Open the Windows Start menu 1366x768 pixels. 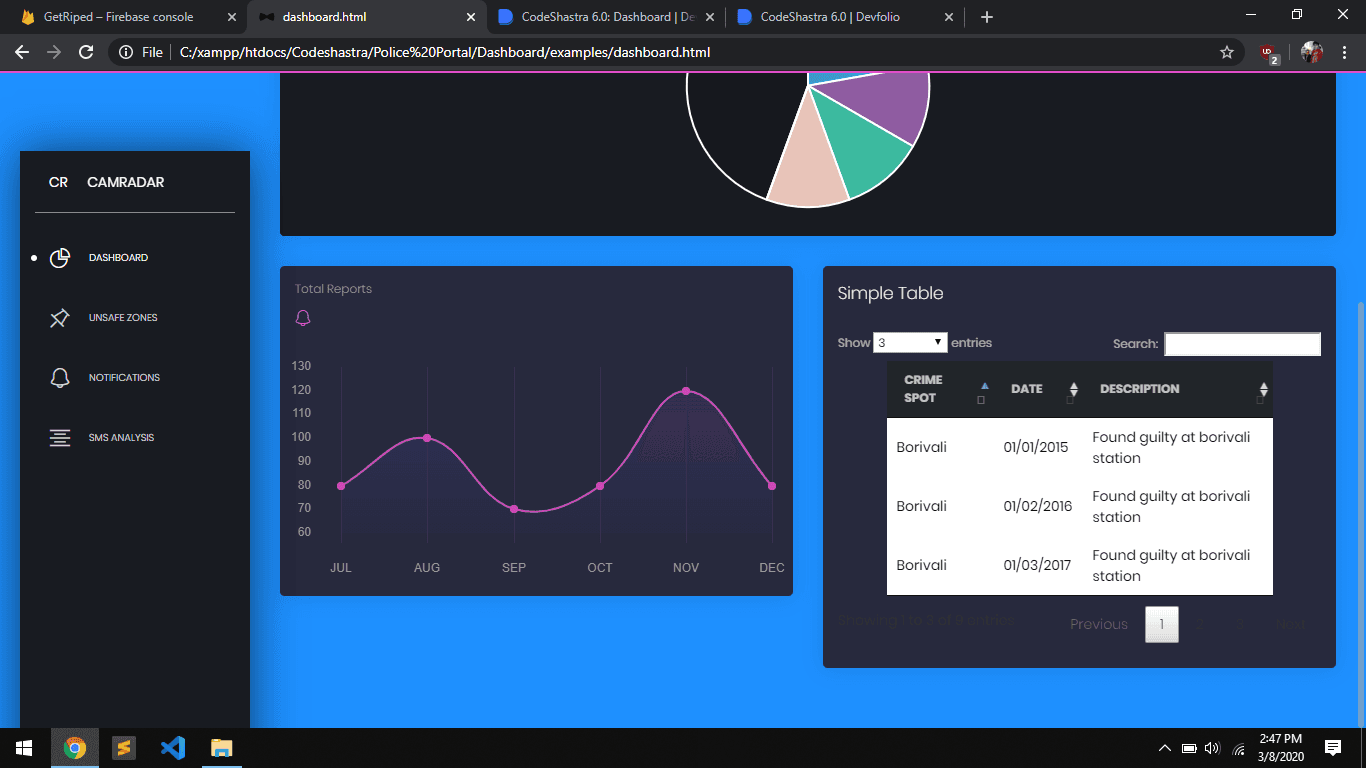tap(24, 748)
